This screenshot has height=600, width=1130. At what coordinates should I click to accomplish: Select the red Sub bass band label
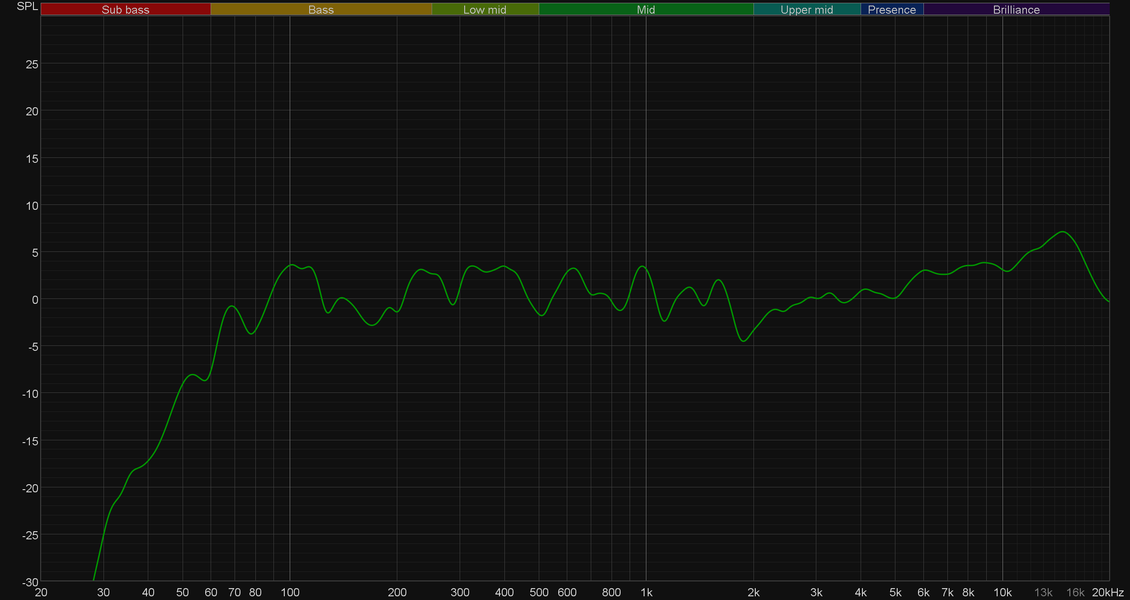[x=125, y=10]
